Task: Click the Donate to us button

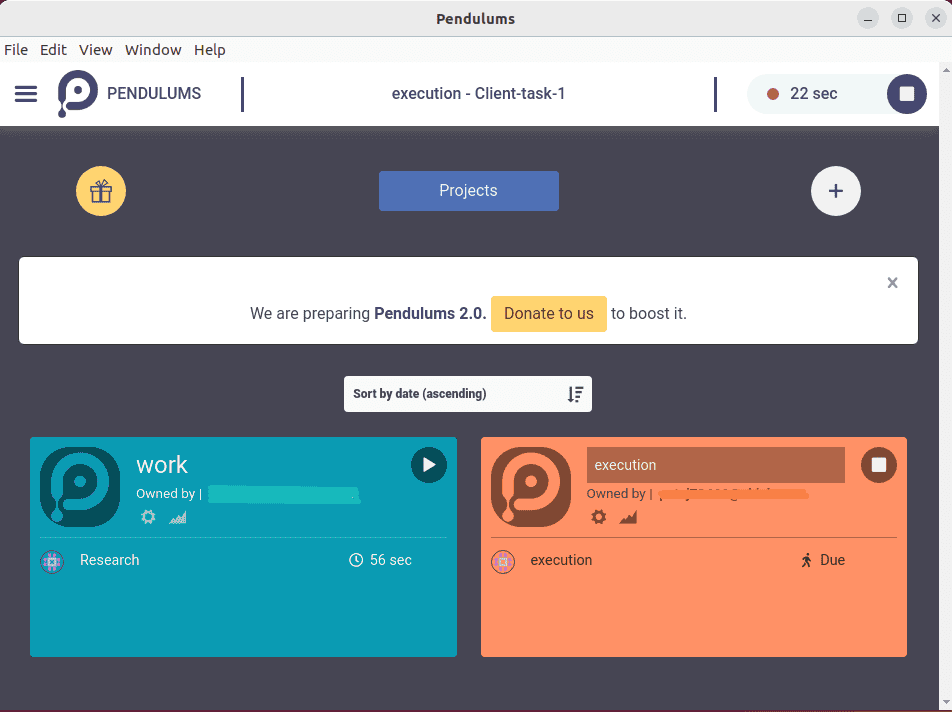Action: pos(548,314)
